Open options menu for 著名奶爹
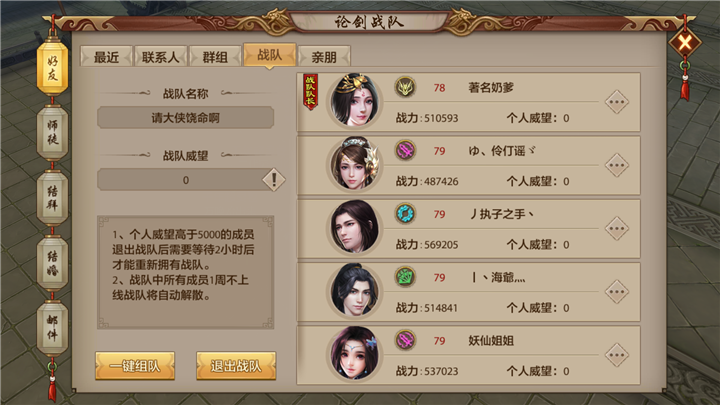 coord(616,102)
